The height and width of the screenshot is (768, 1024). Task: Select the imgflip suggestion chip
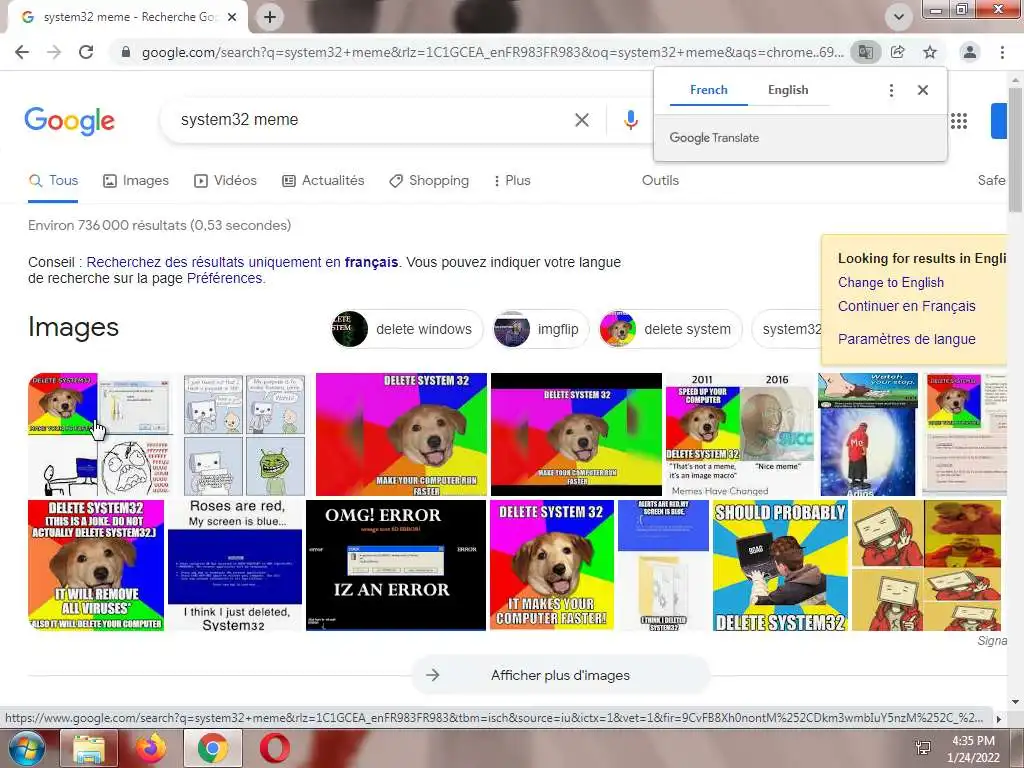click(x=541, y=329)
